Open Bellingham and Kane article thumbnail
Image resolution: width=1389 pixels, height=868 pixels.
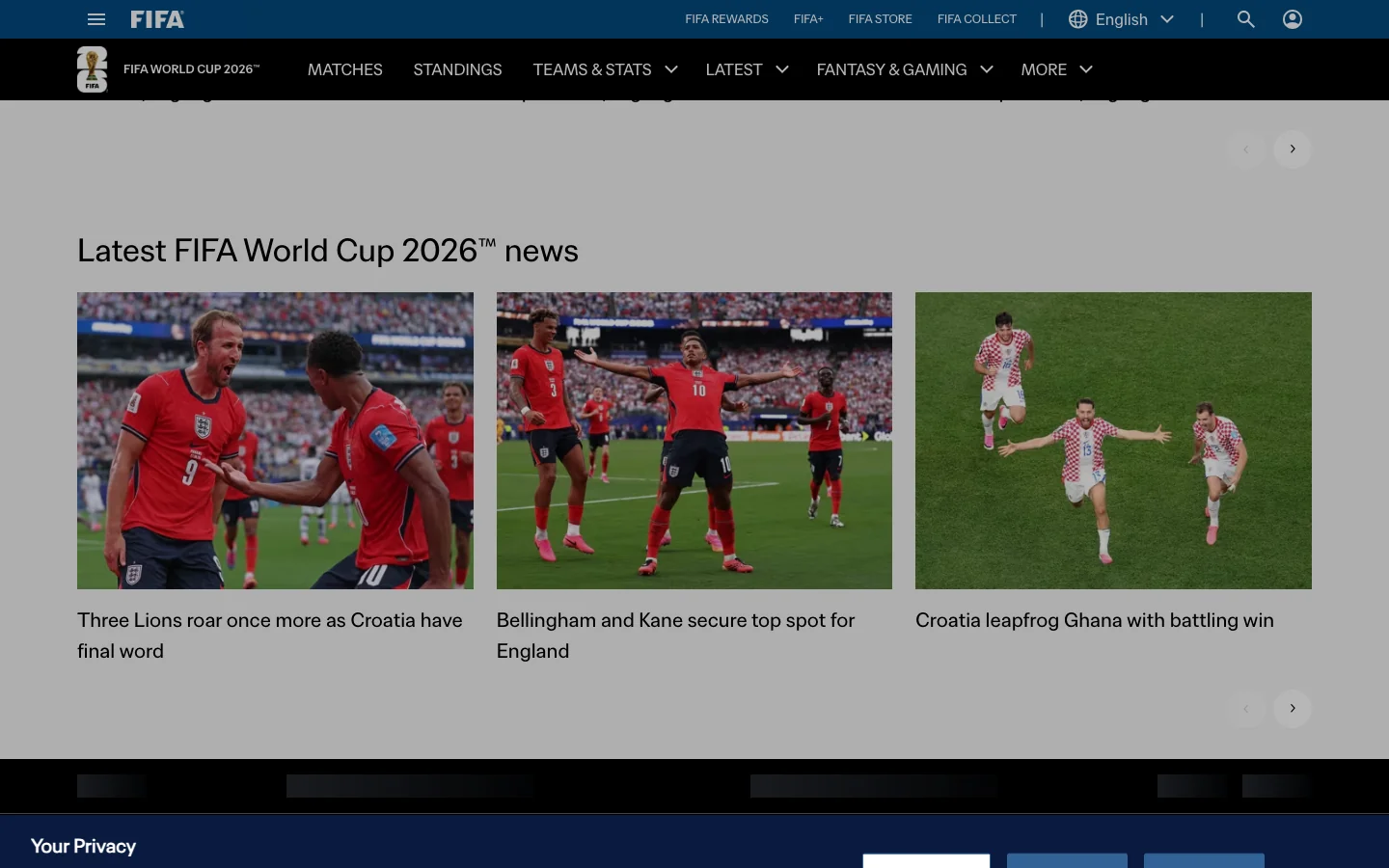click(694, 441)
